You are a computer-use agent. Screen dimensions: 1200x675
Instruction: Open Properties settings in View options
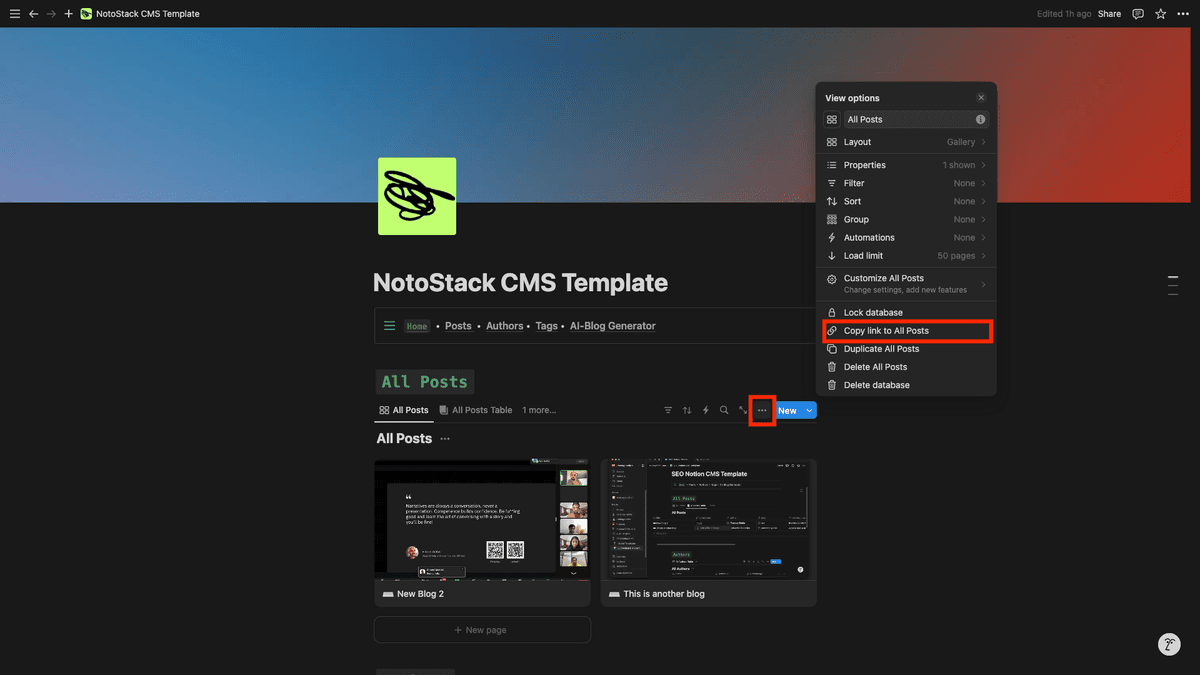tap(906, 165)
